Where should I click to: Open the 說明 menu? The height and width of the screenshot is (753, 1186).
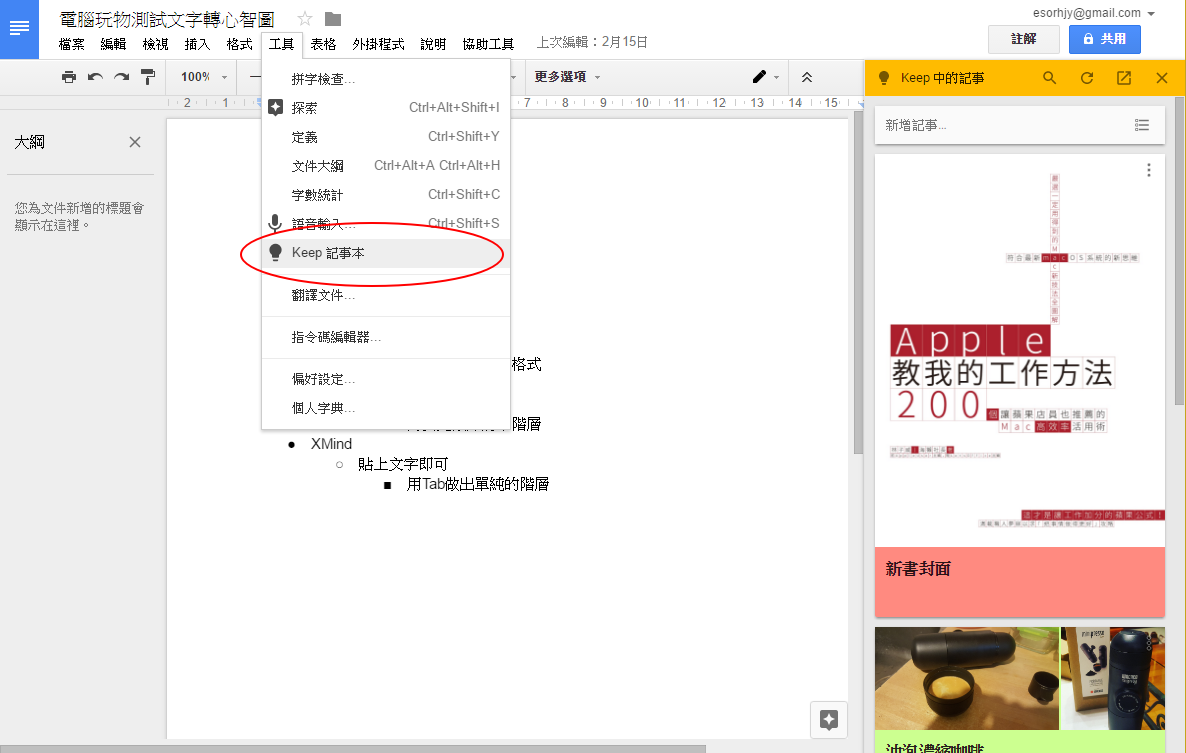433,45
